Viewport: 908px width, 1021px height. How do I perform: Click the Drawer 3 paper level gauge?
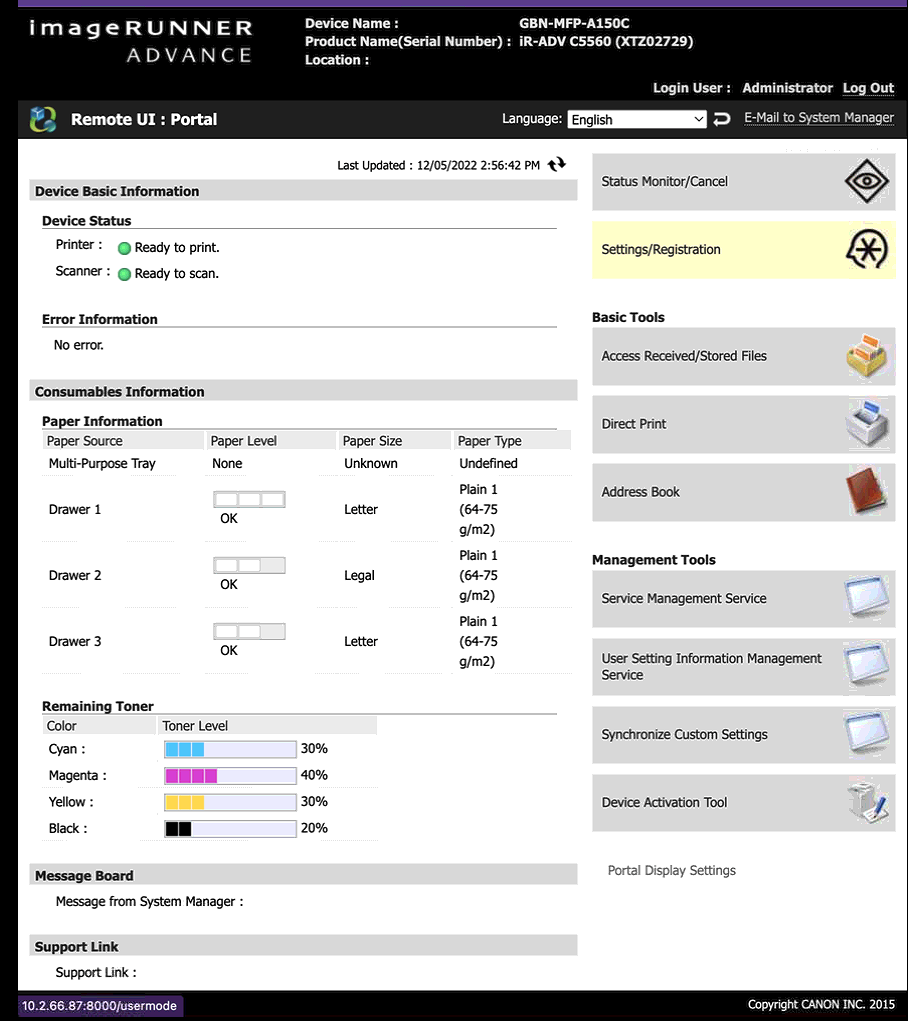(x=249, y=631)
